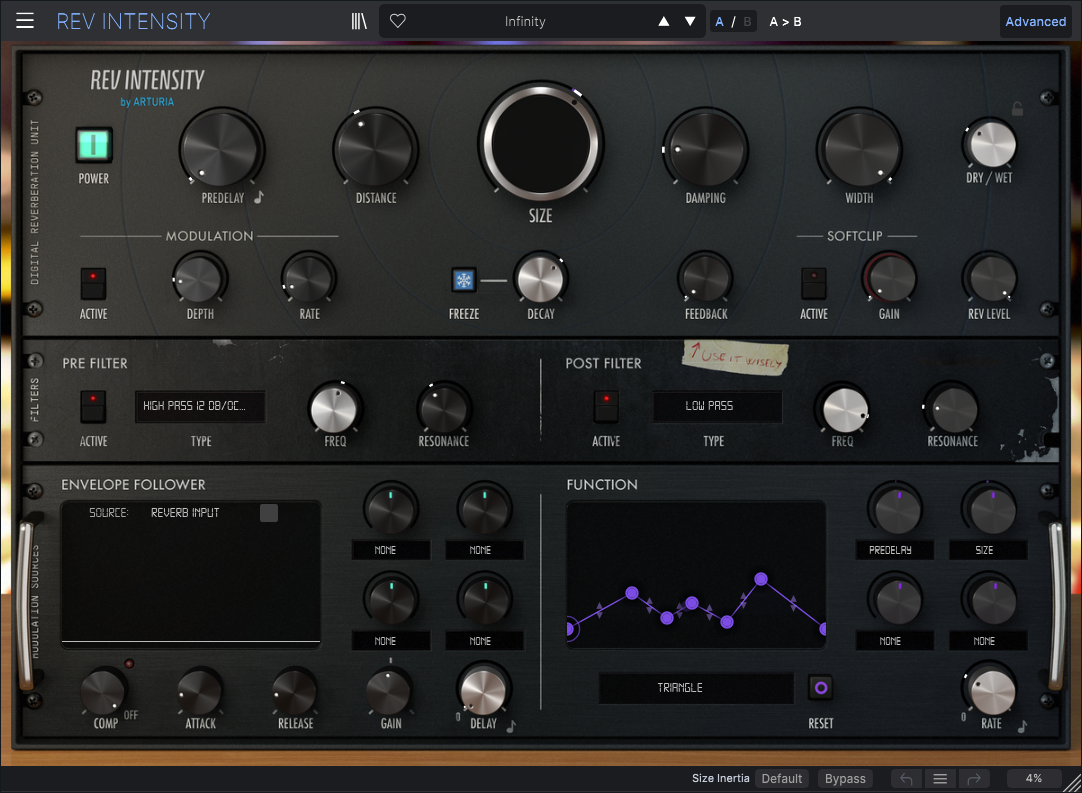Open the Pre Filter type dropdown

pos(200,406)
